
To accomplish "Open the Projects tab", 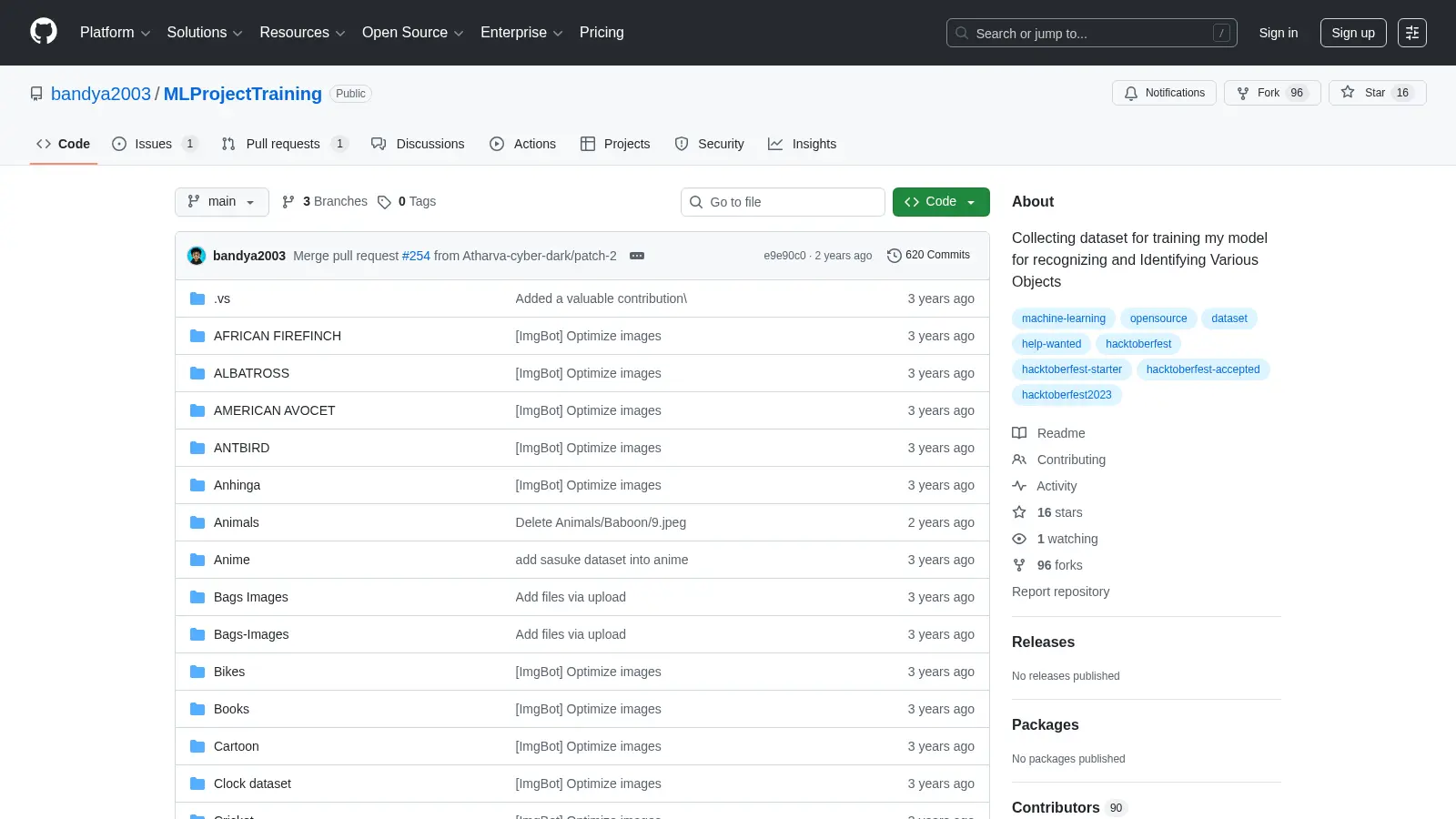I will coord(615,144).
